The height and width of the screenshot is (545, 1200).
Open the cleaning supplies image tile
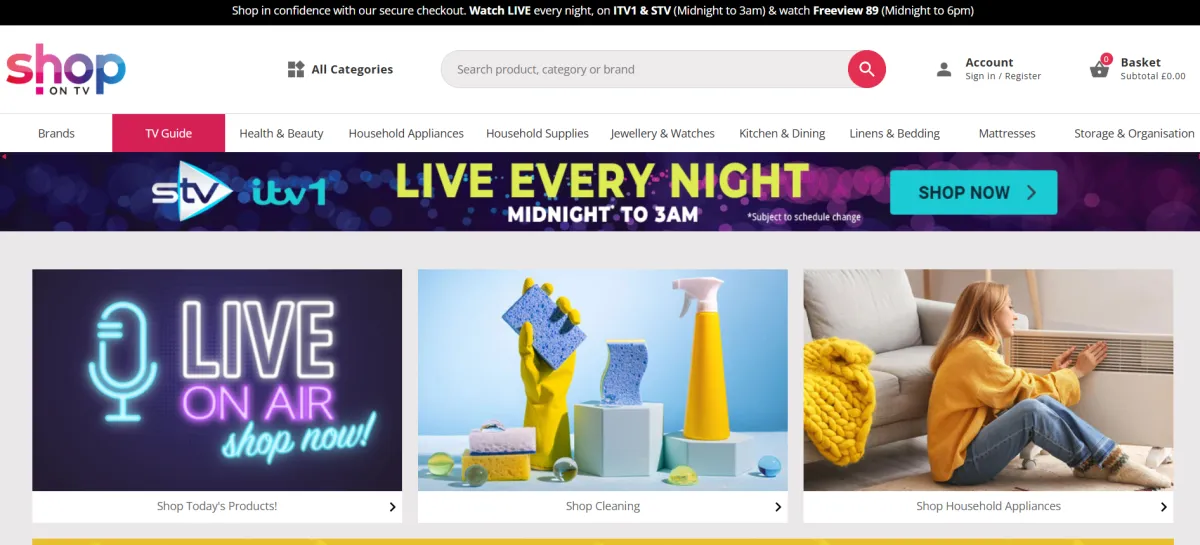[x=603, y=380]
